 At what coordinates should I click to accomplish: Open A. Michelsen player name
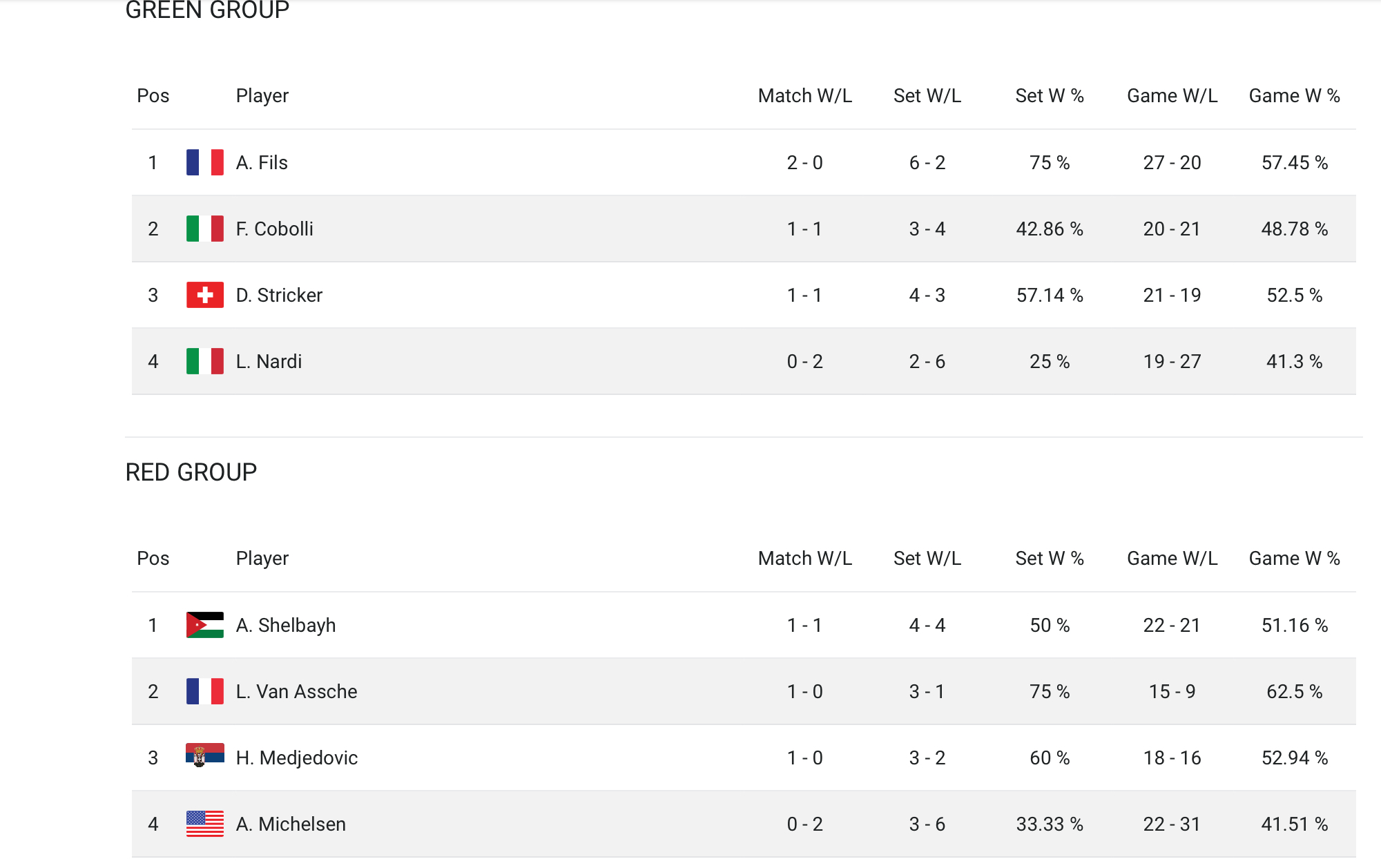(x=291, y=824)
